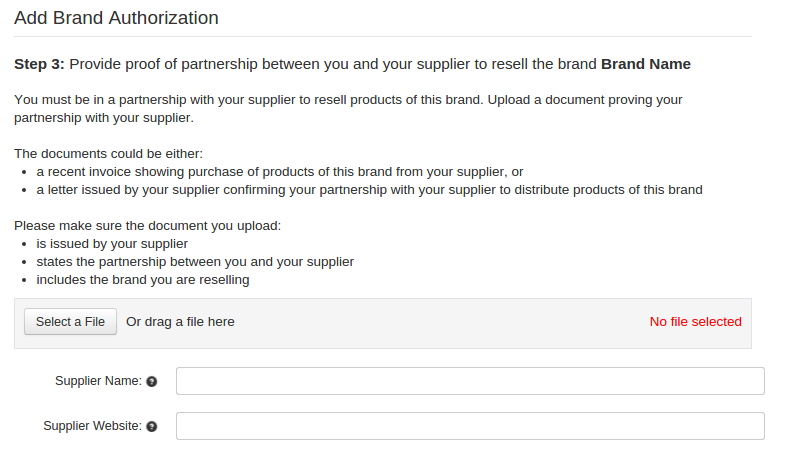
Task: Click the Supplier Website help icon
Action: click(x=152, y=426)
